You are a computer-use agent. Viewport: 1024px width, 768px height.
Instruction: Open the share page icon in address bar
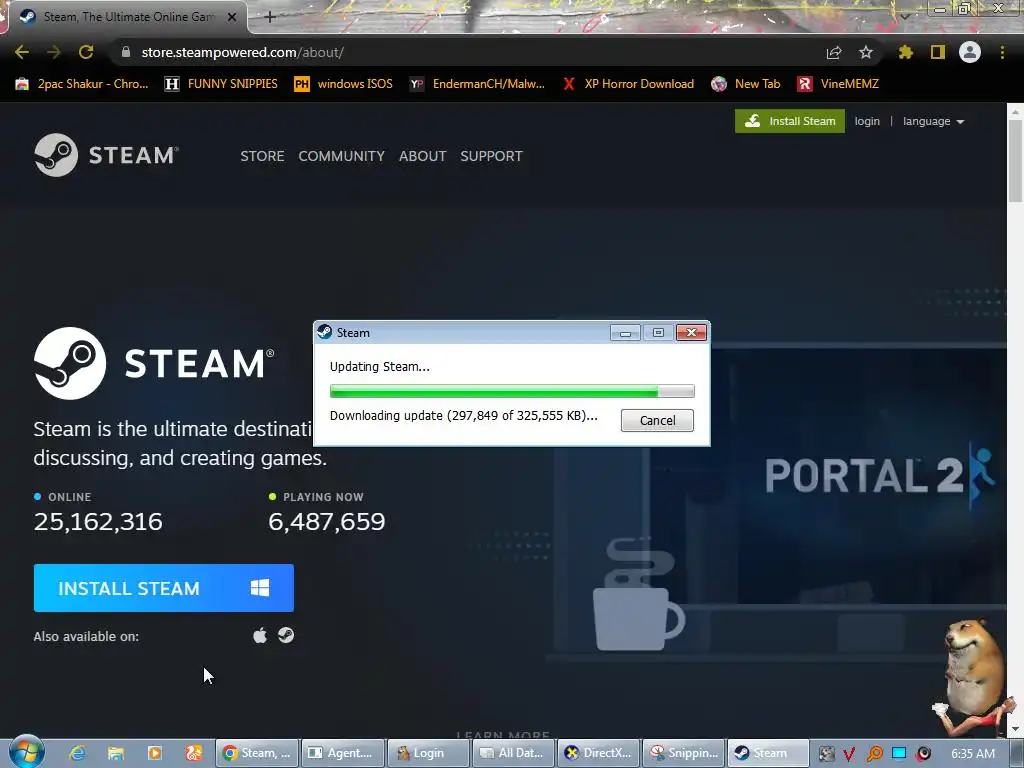pos(834,53)
